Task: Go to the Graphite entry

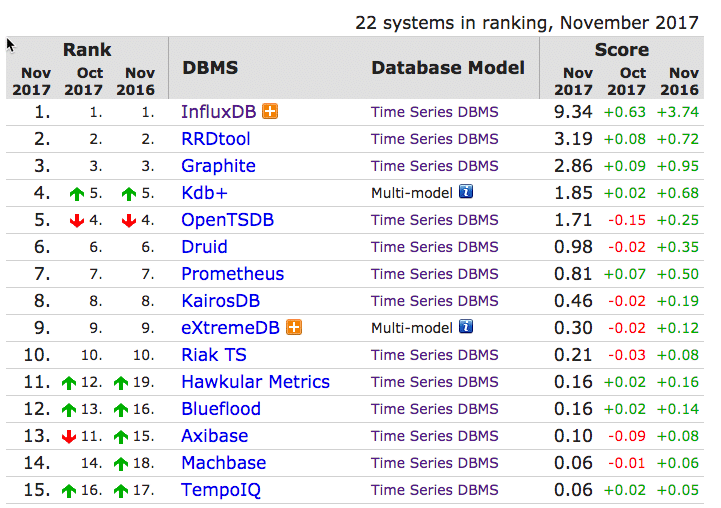Action: 218,166
